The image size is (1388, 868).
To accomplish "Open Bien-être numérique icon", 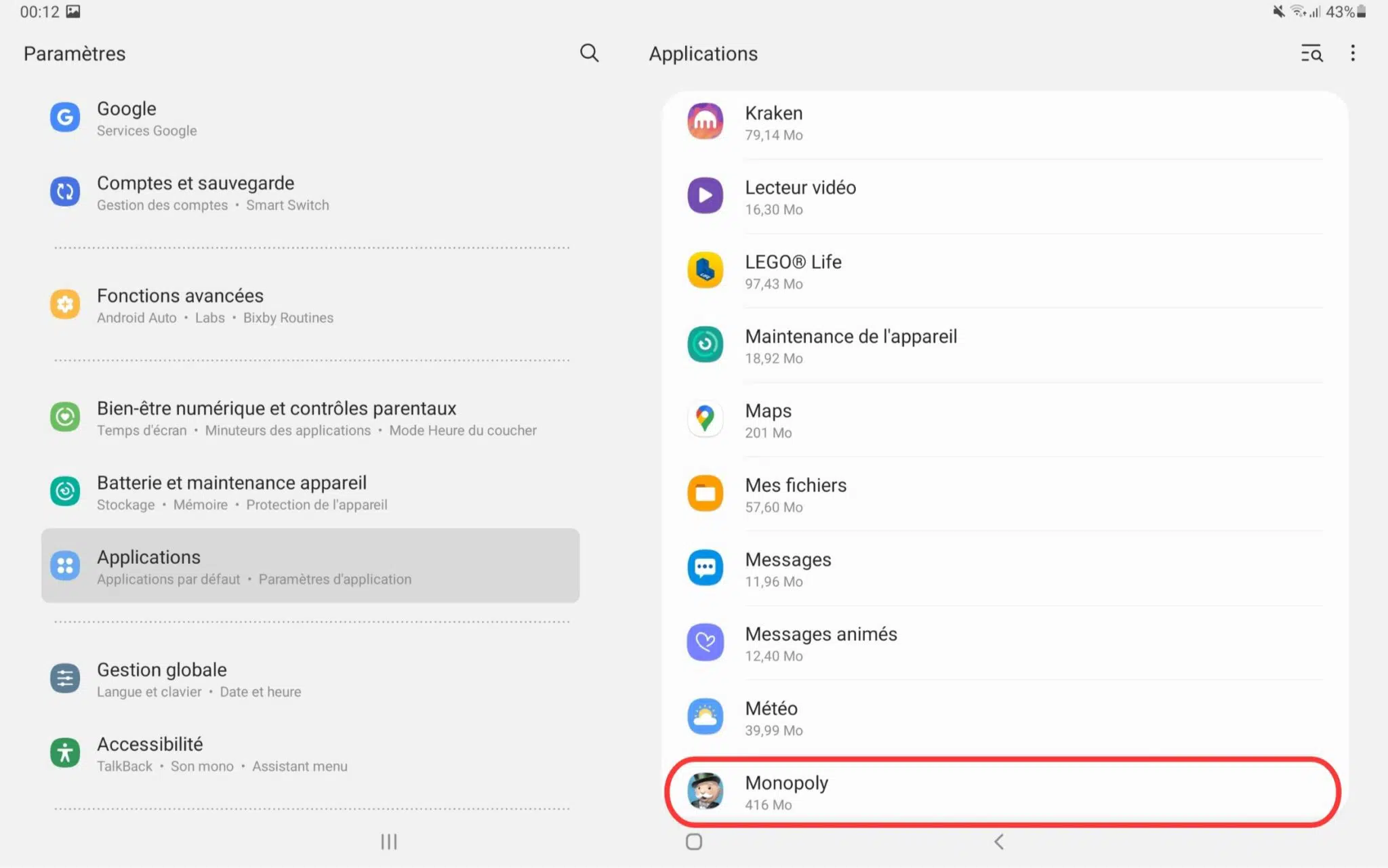I will click(65, 417).
